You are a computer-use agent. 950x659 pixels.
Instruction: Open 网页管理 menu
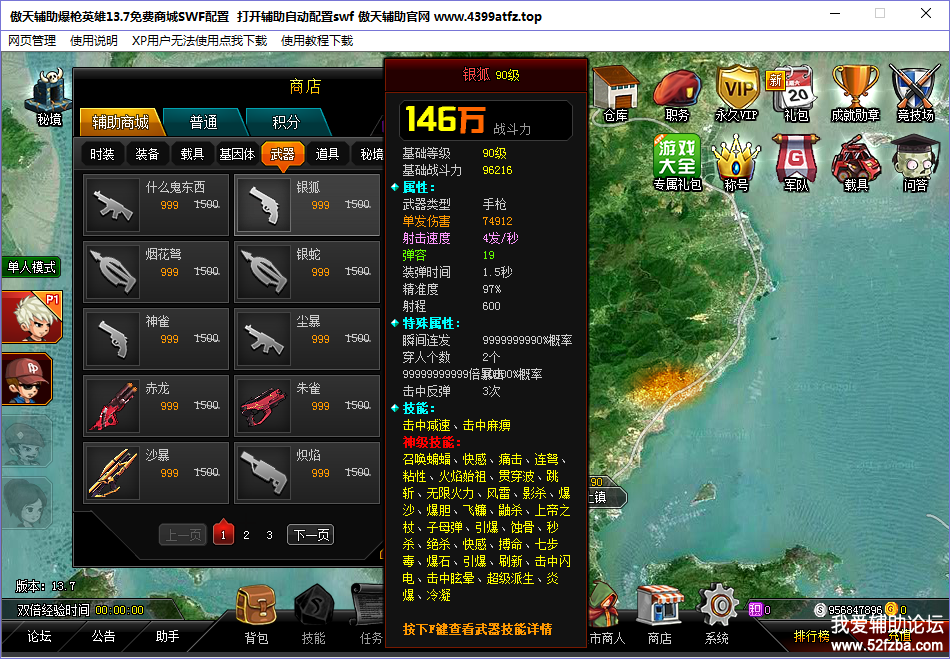[x=32, y=41]
